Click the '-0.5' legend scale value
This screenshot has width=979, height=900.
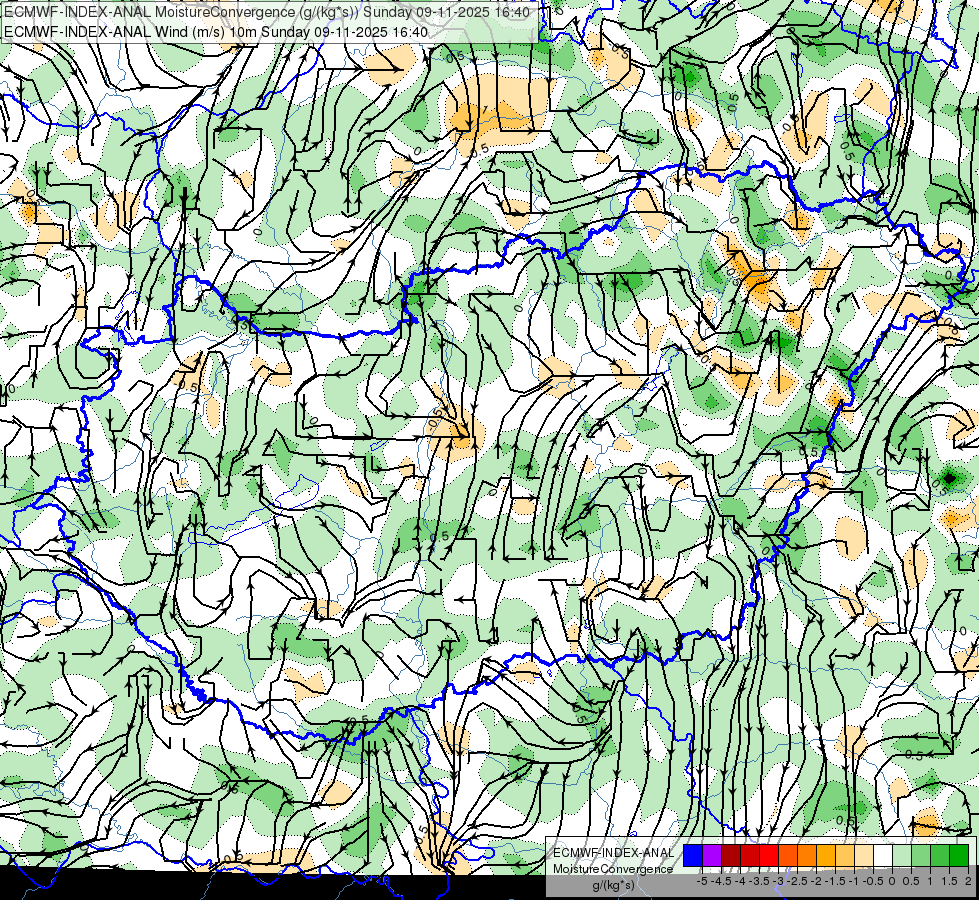(873, 881)
